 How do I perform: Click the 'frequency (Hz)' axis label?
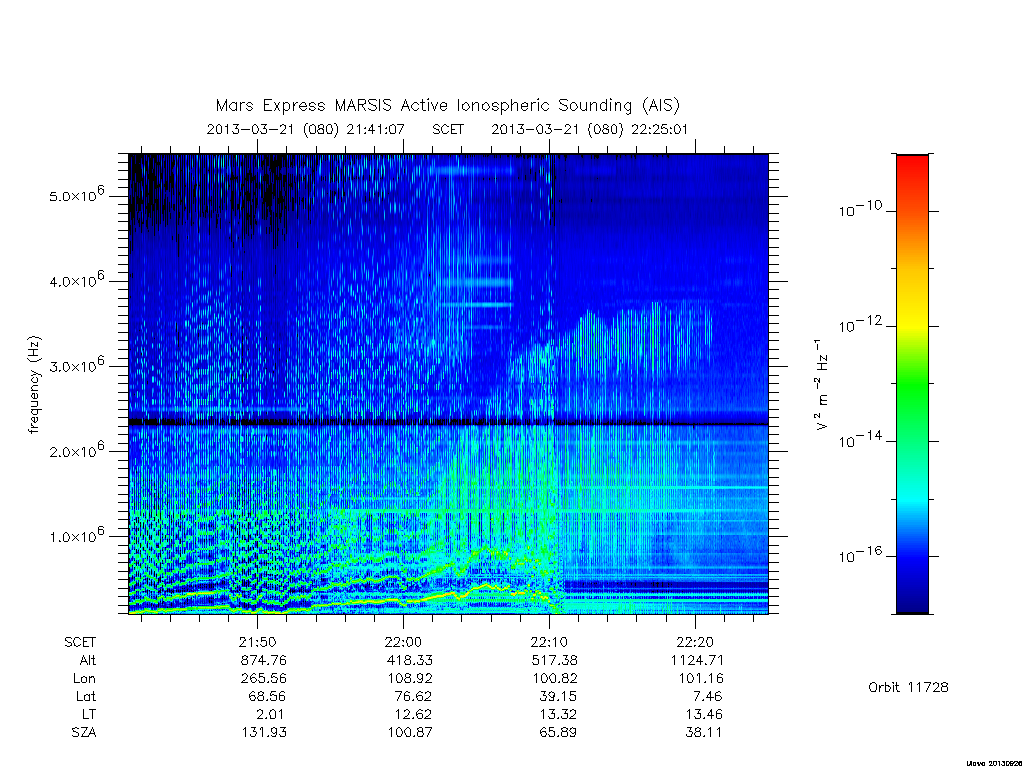34,385
